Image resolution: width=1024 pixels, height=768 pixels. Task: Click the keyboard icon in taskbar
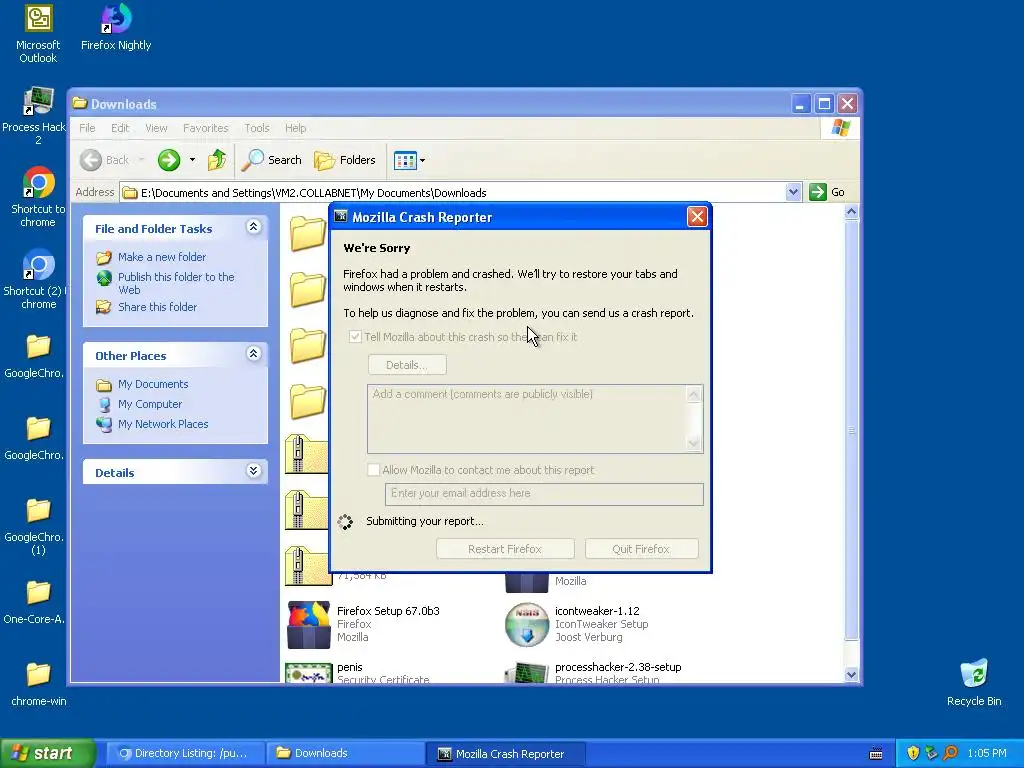[876, 754]
